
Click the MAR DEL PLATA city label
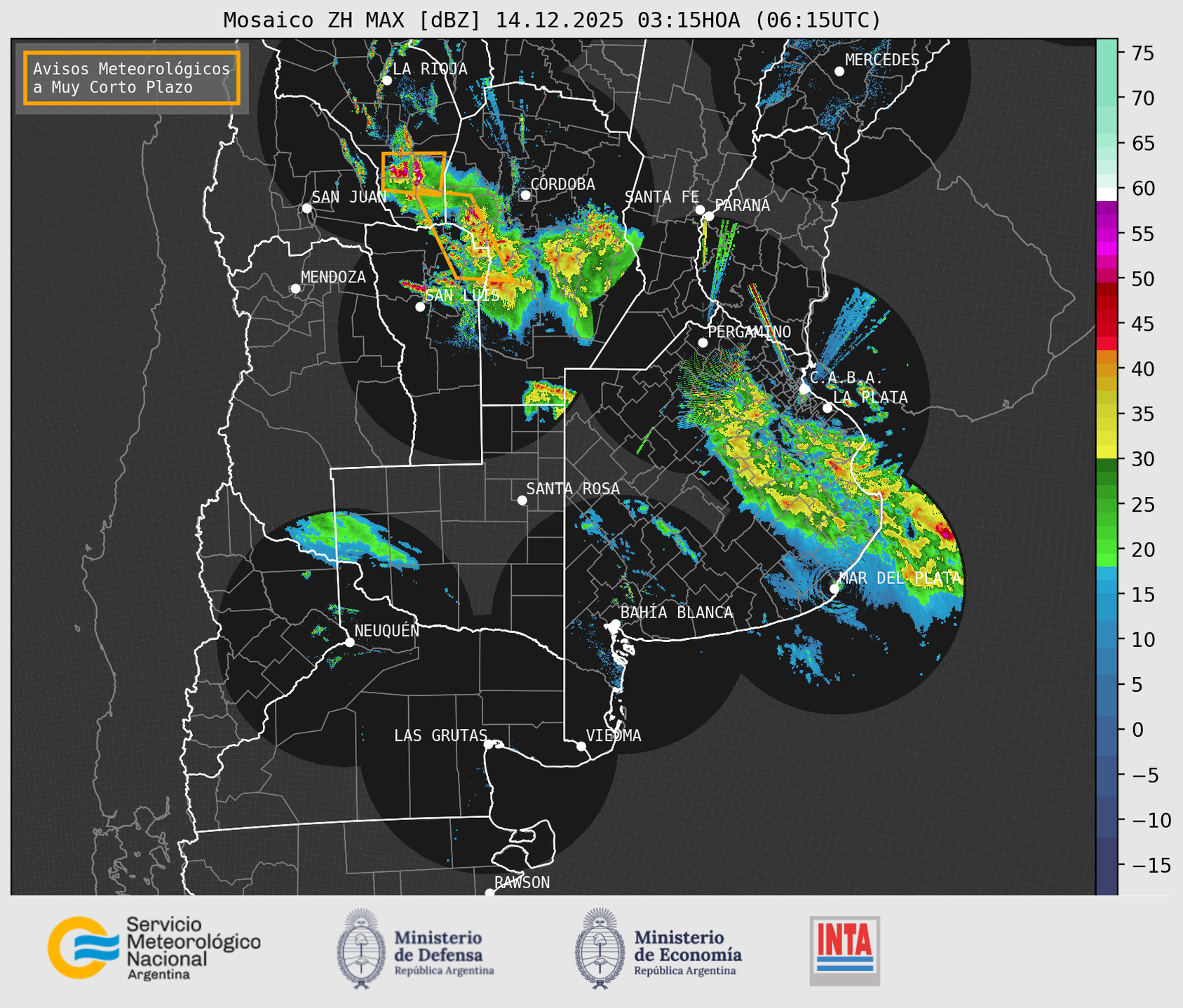[900, 578]
